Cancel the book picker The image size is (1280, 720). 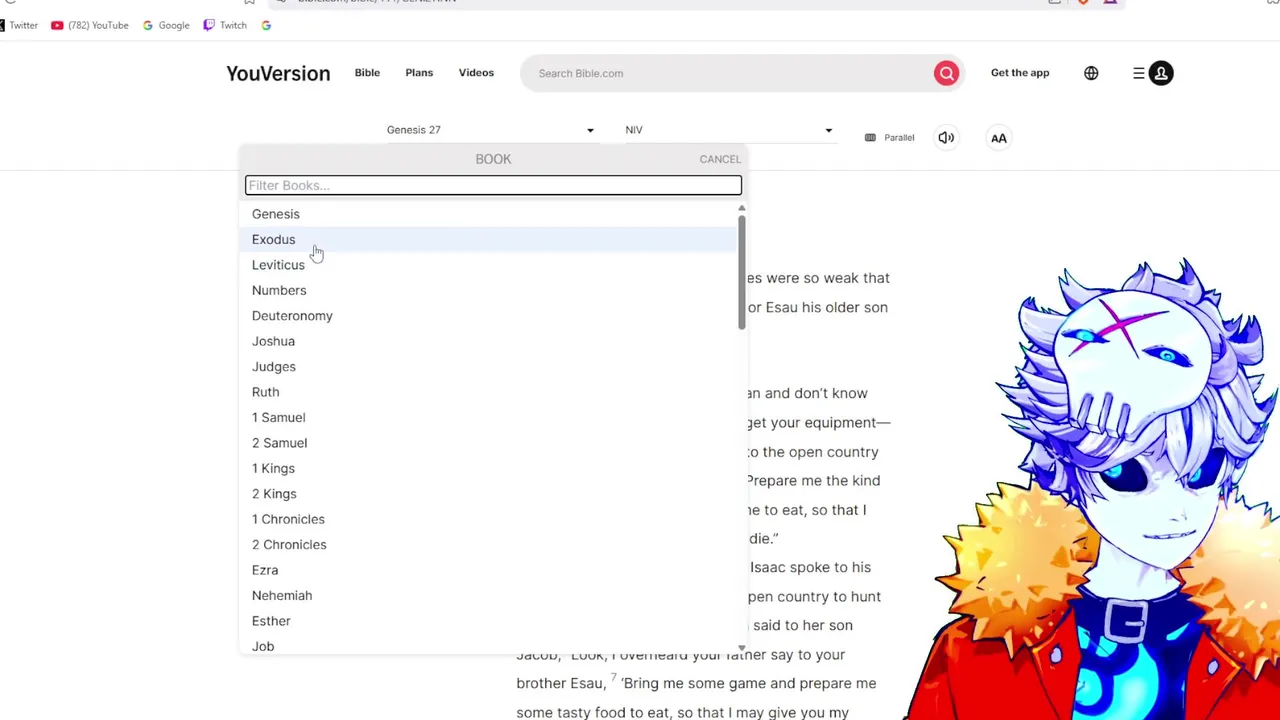tap(720, 159)
